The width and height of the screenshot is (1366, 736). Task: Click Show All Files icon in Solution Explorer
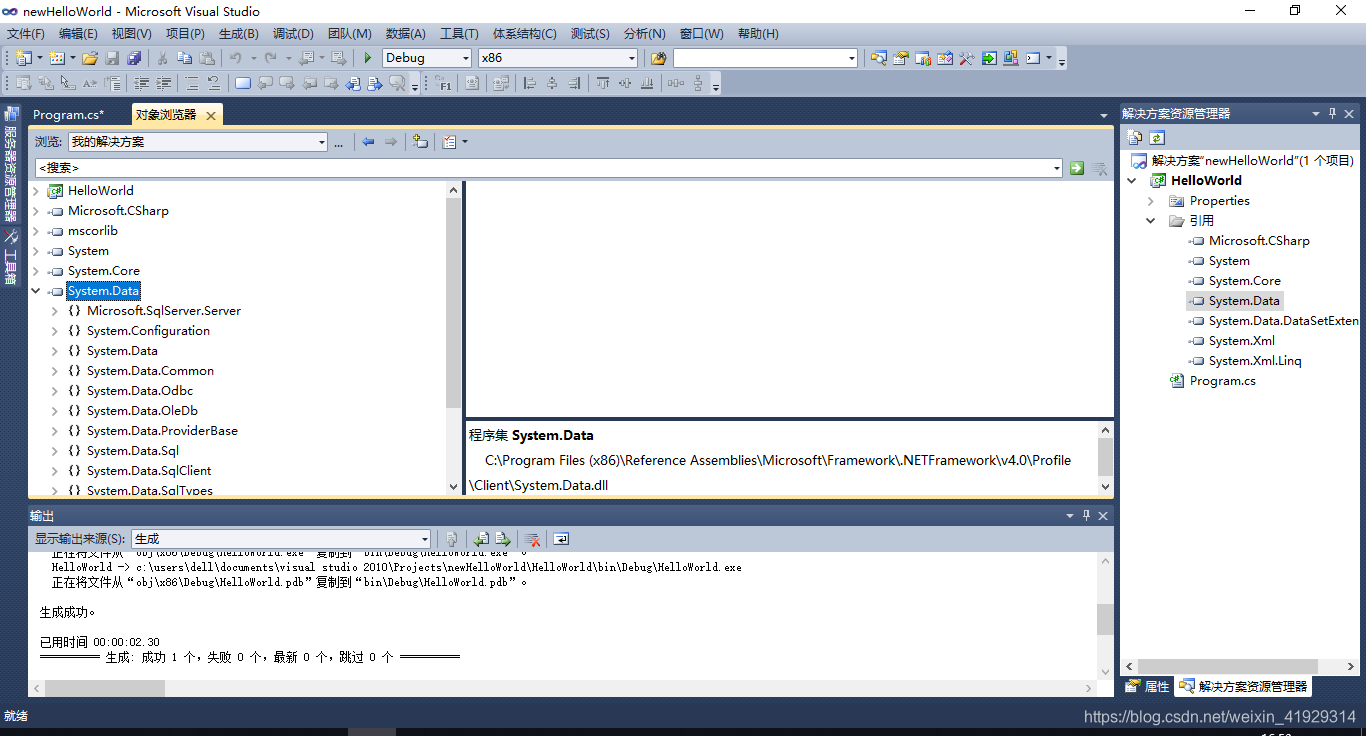[1135, 138]
